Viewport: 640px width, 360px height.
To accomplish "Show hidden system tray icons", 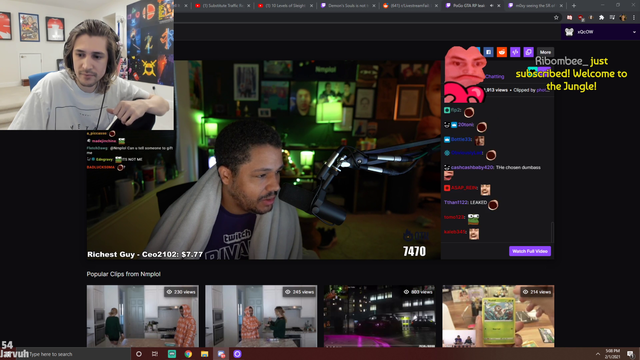I will [598, 354].
